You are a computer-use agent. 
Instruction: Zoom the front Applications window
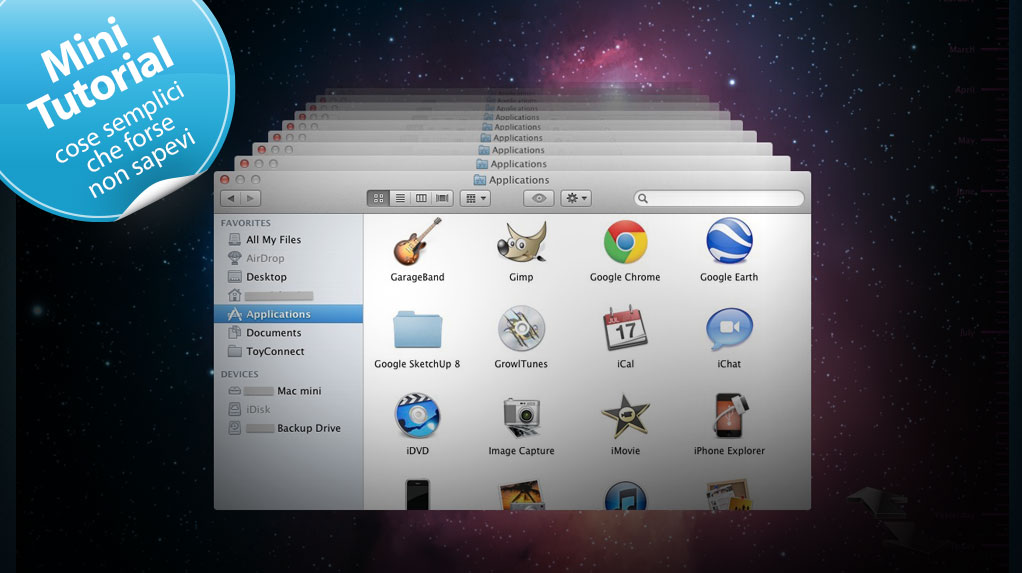256,179
